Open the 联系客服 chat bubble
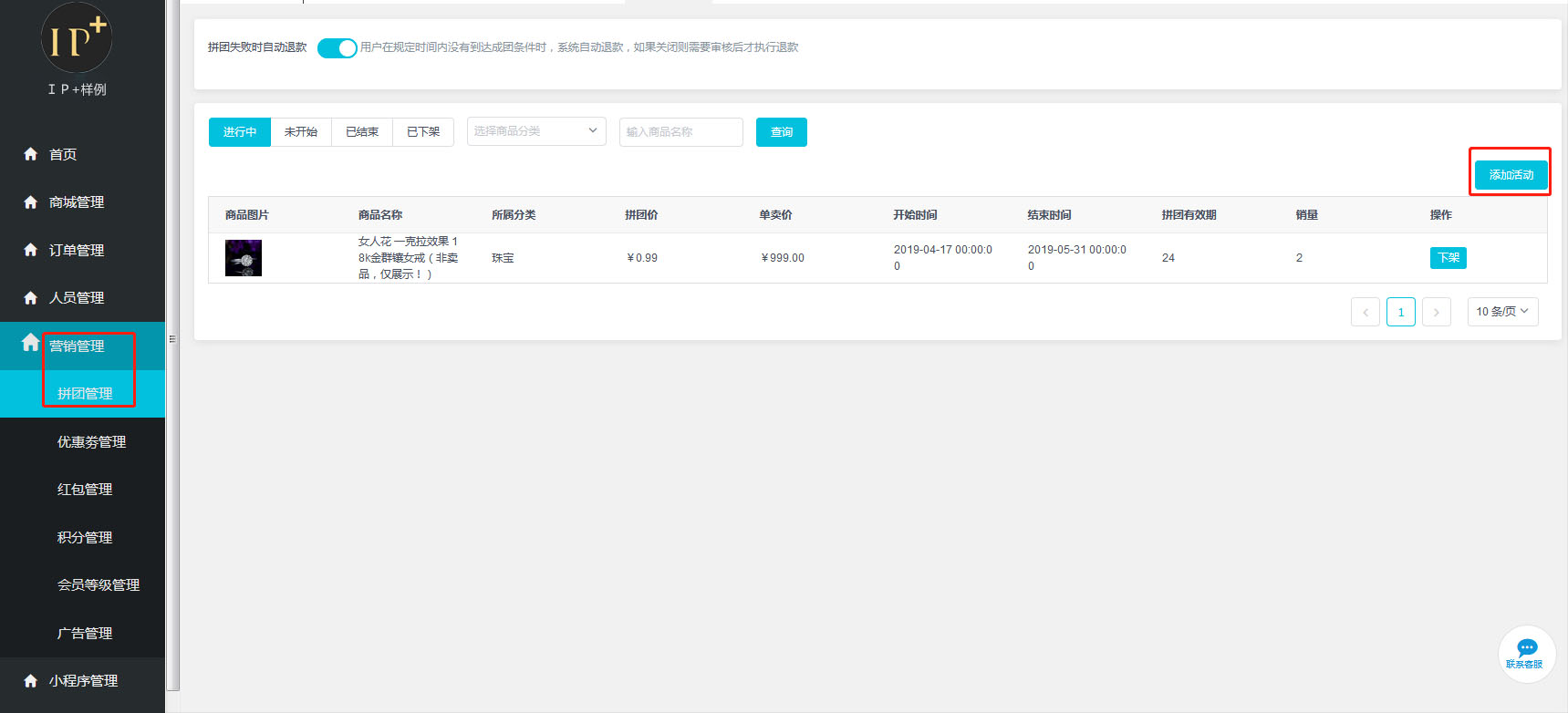The width and height of the screenshot is (1568, 713). click(1526, 653)
